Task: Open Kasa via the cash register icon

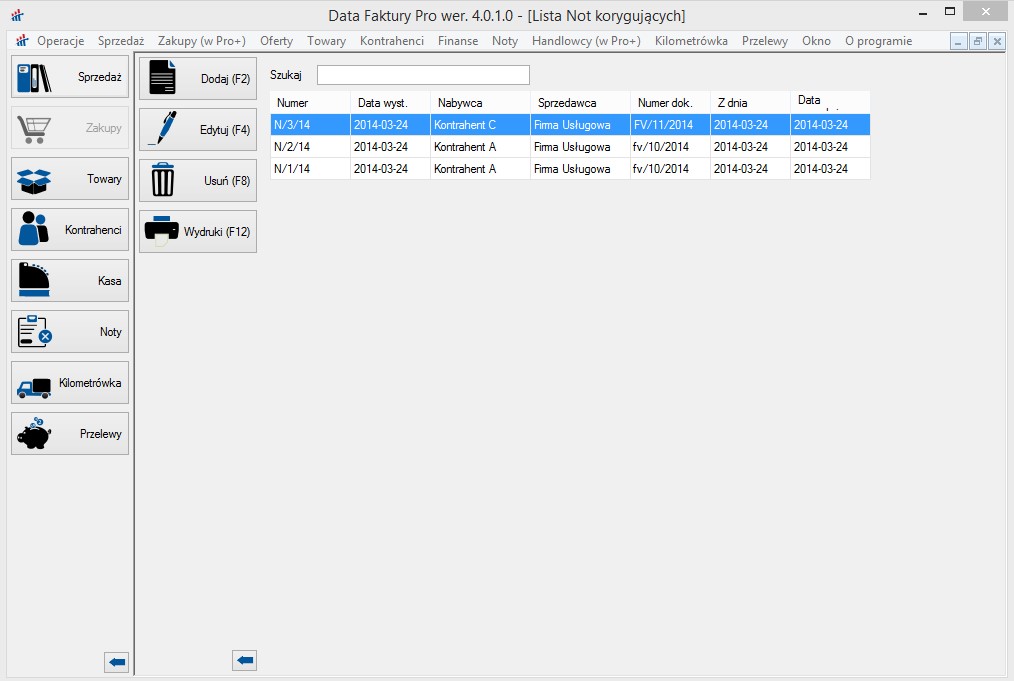Action: click(x=70, y=281)
